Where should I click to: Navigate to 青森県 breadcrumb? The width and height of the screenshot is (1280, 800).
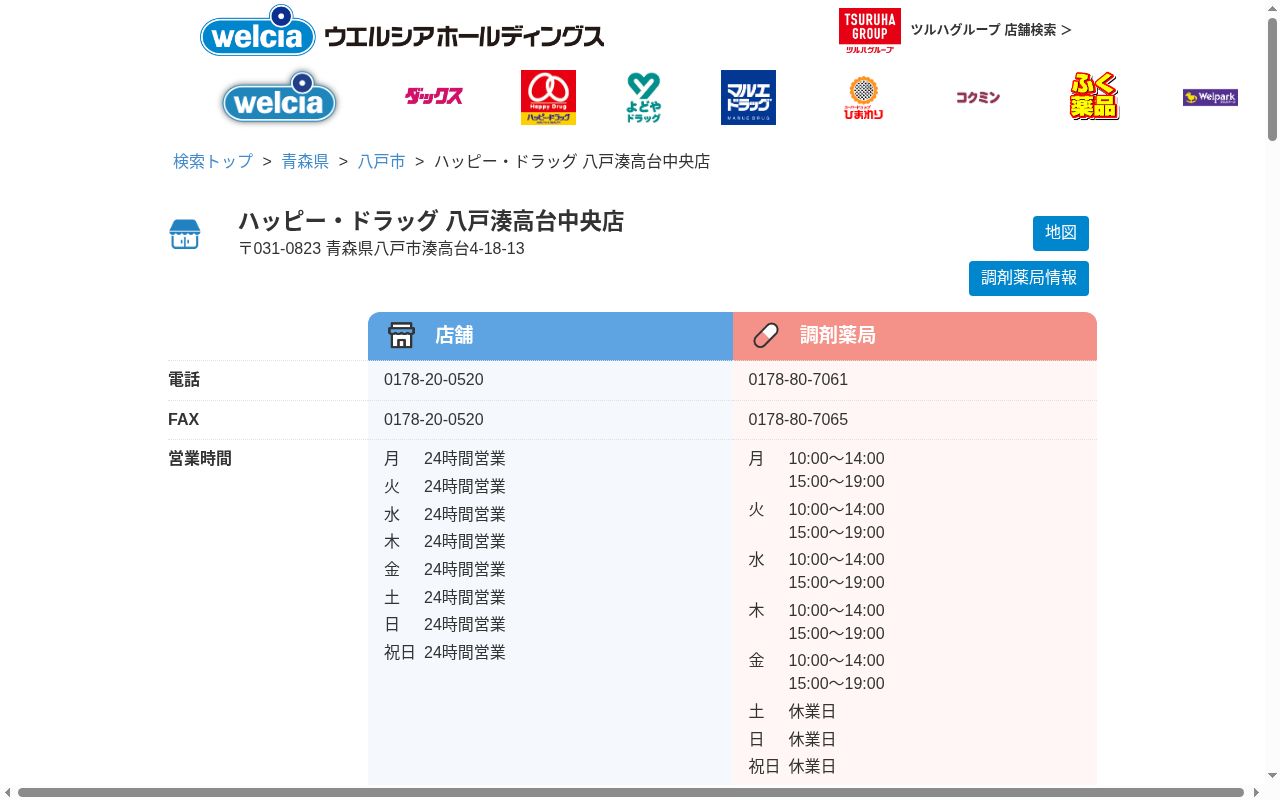(x=305, y=161)
